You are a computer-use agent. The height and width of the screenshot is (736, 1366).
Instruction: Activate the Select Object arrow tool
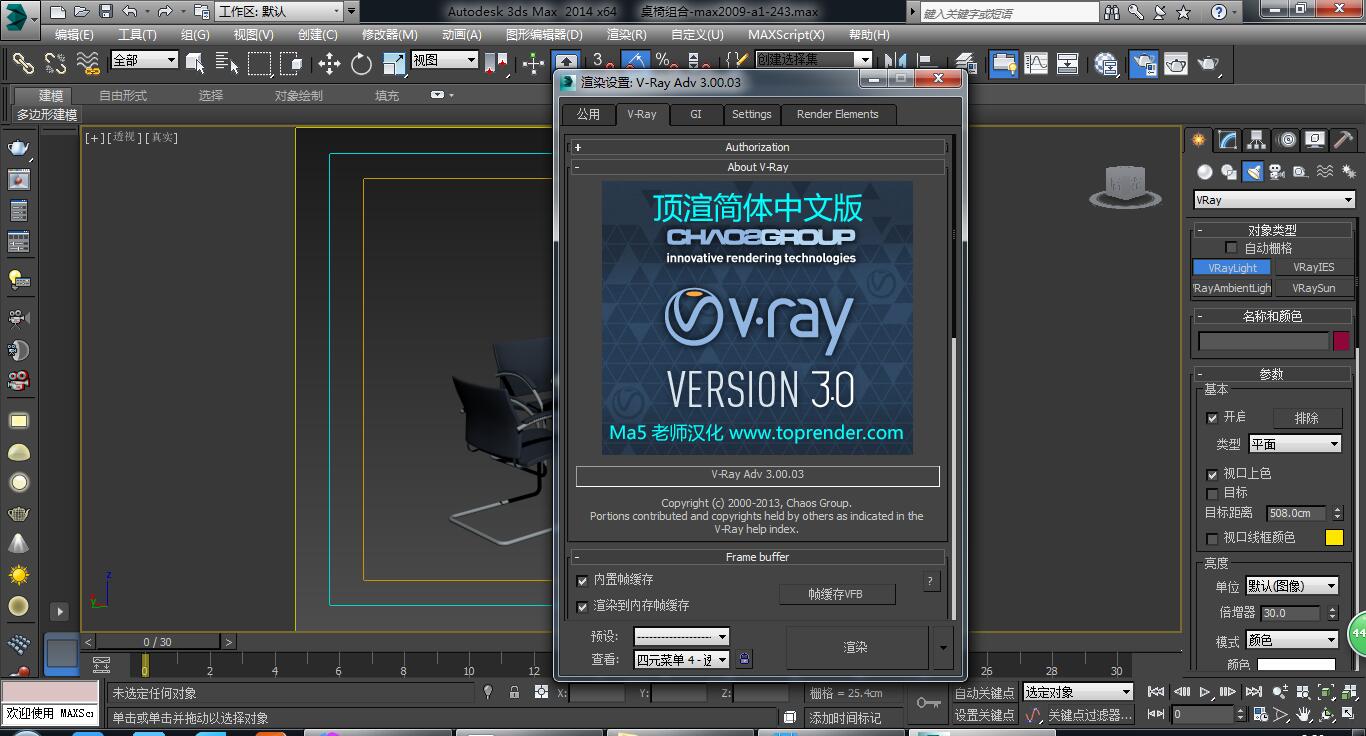196,63
